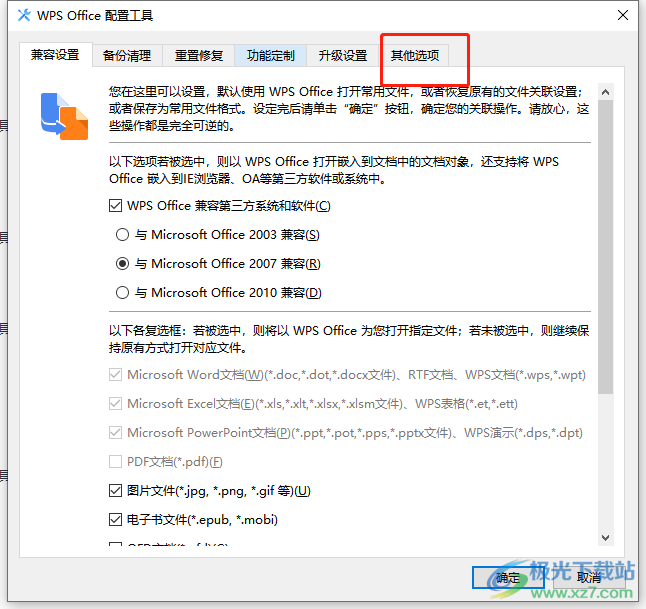Toggle WPS Office 兼容第三方系统和软件 checkbox

(115, 205)
